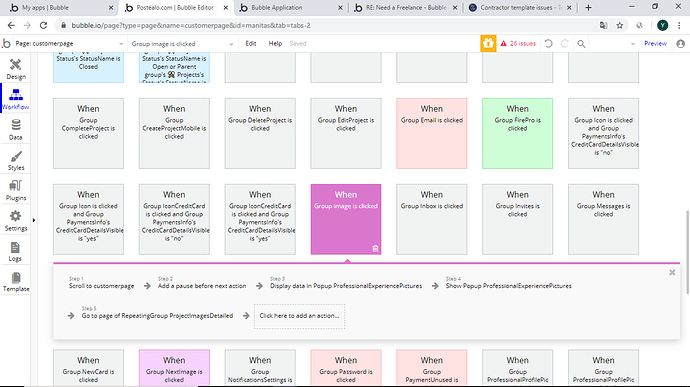Open the Data section icon
Image resolution: width=690 pixels, height=387 pixels.
click(15, 125)
